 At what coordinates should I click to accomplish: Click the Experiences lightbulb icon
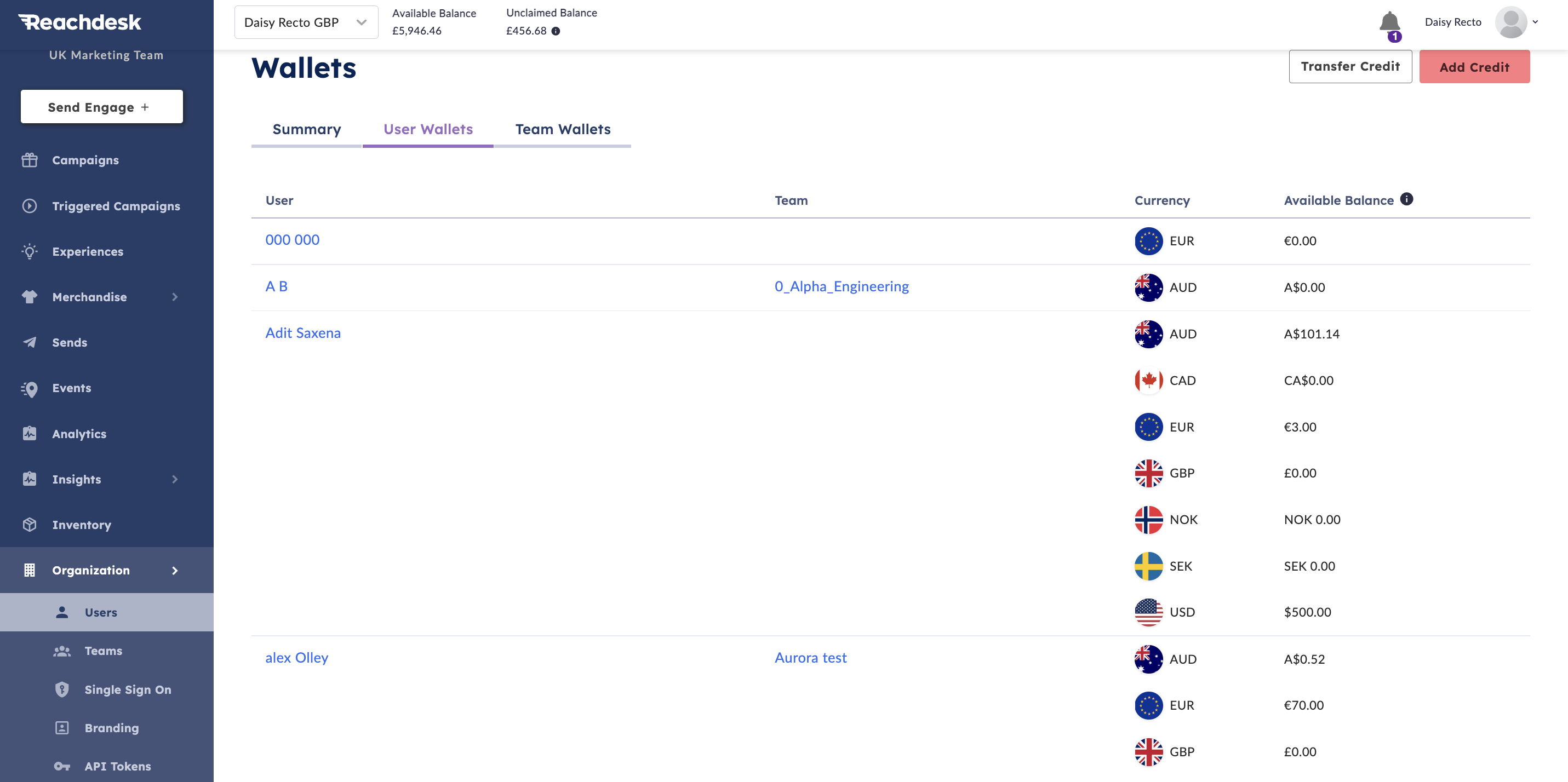click(x=29, y=251)
